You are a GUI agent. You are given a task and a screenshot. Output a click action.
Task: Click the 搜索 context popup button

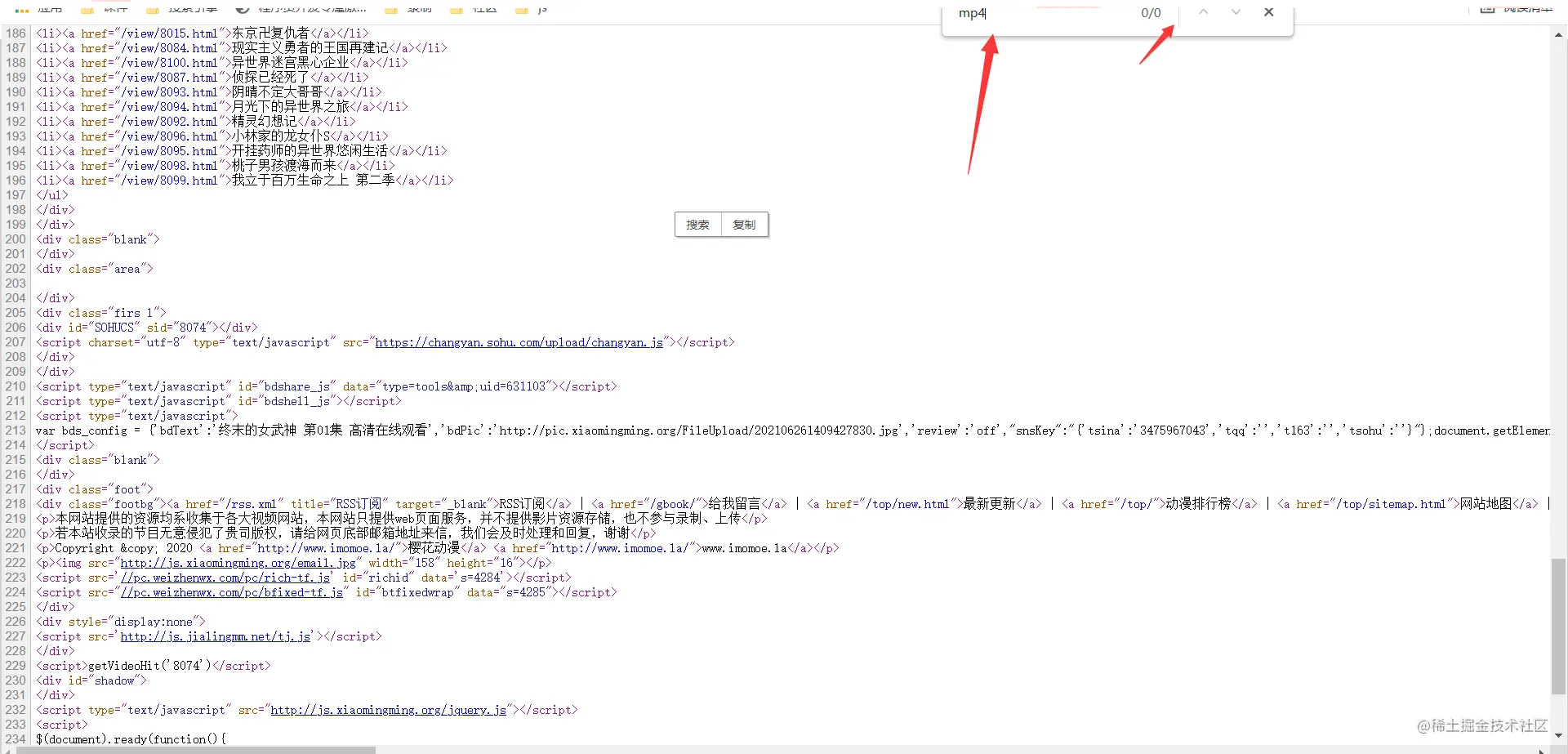pos(698,225)
